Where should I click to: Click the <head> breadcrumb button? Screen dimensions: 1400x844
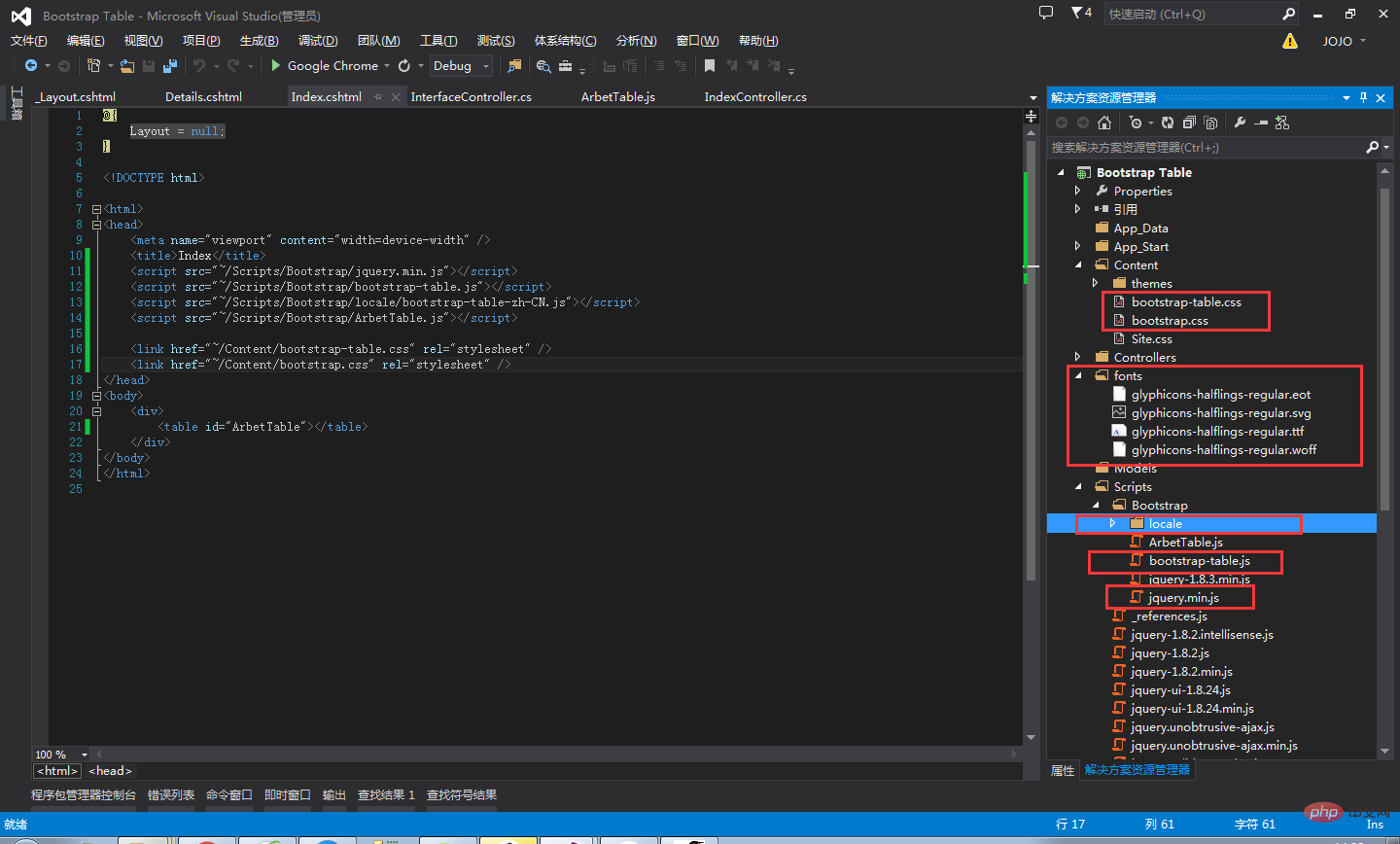point(110,771)
